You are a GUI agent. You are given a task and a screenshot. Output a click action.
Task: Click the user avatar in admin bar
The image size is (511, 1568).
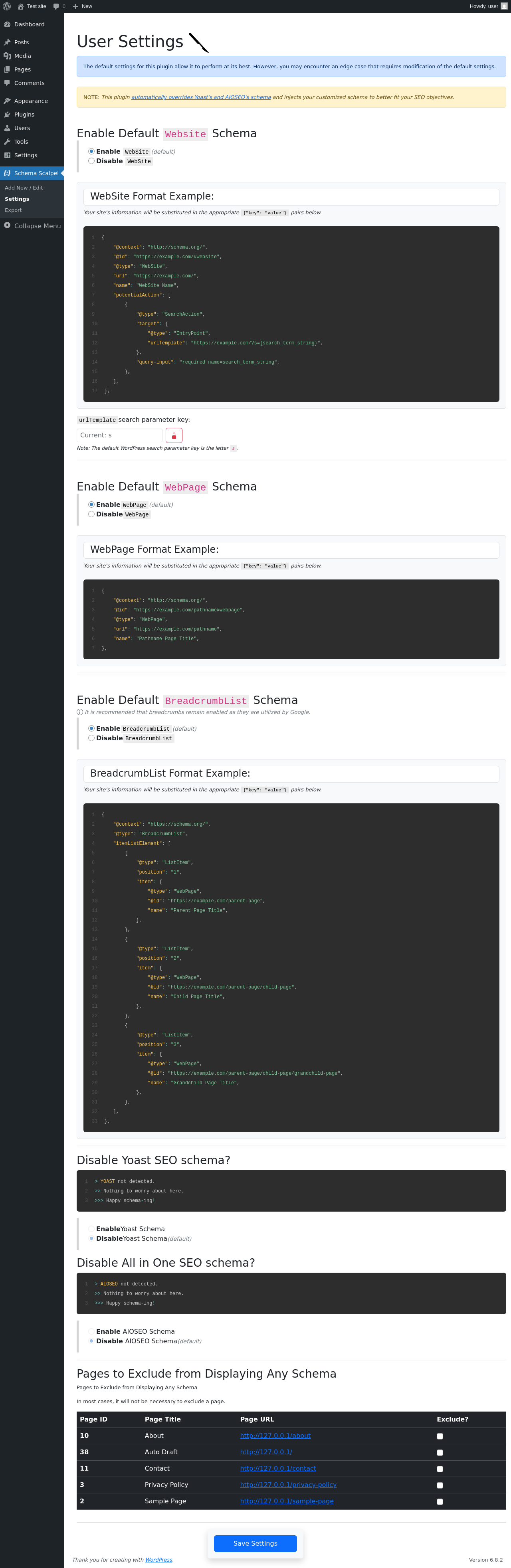504,6
